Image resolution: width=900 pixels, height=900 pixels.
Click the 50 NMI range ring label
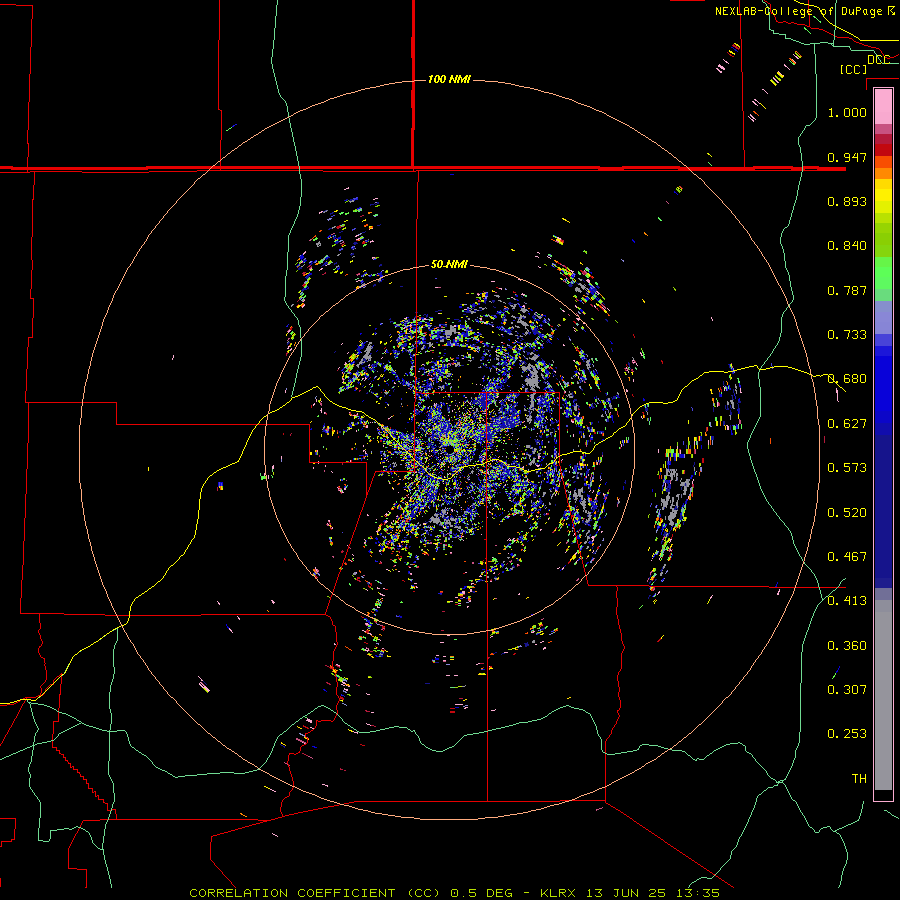tap(449, 264)
